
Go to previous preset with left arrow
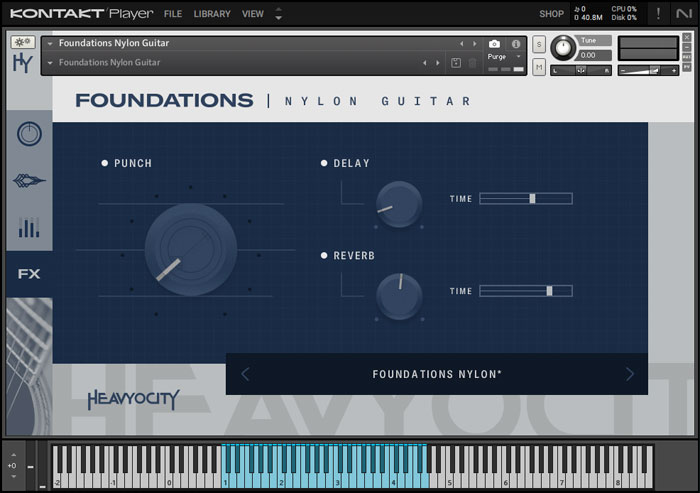245,374
